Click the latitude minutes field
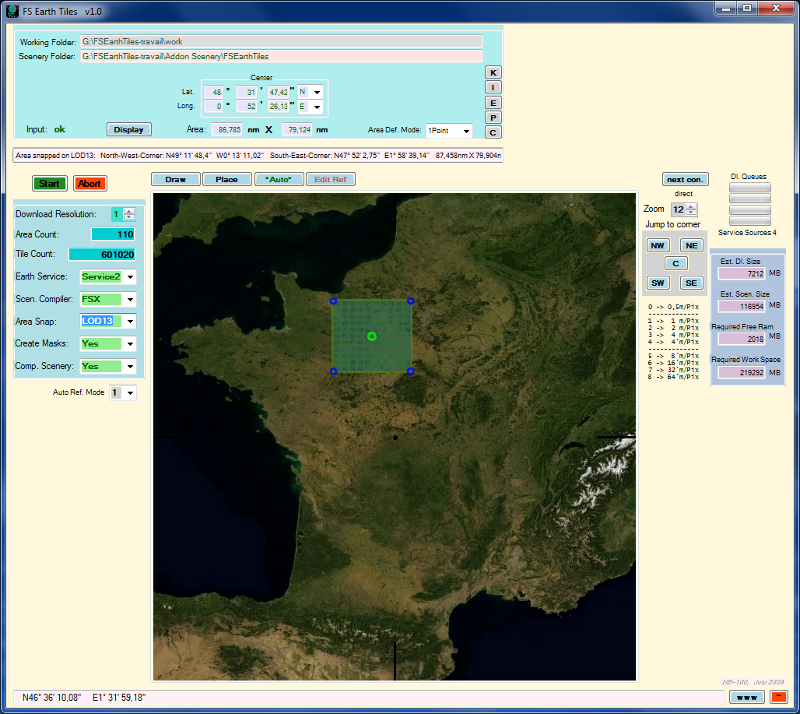 [x=246, y=92]
